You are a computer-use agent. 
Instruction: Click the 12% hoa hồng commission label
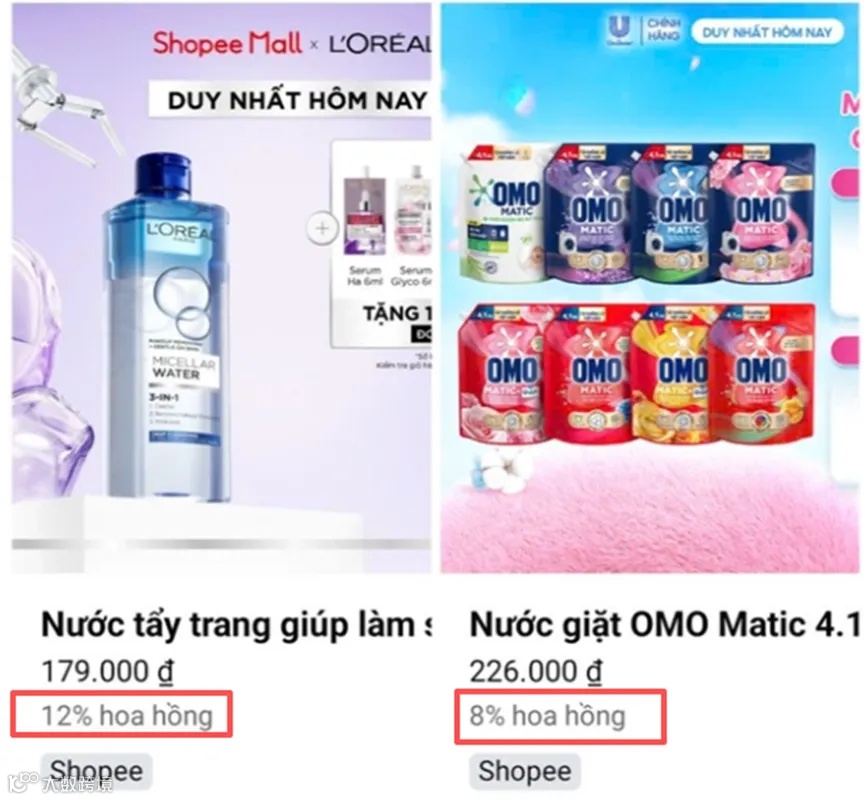coord(127,716)
